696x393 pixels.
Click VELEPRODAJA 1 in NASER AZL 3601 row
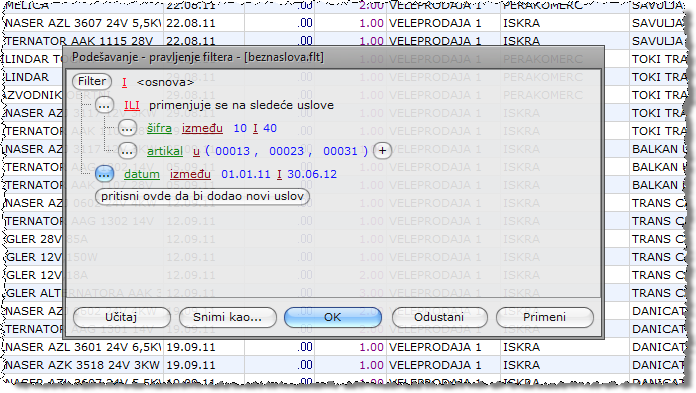(x=443, y=347)
